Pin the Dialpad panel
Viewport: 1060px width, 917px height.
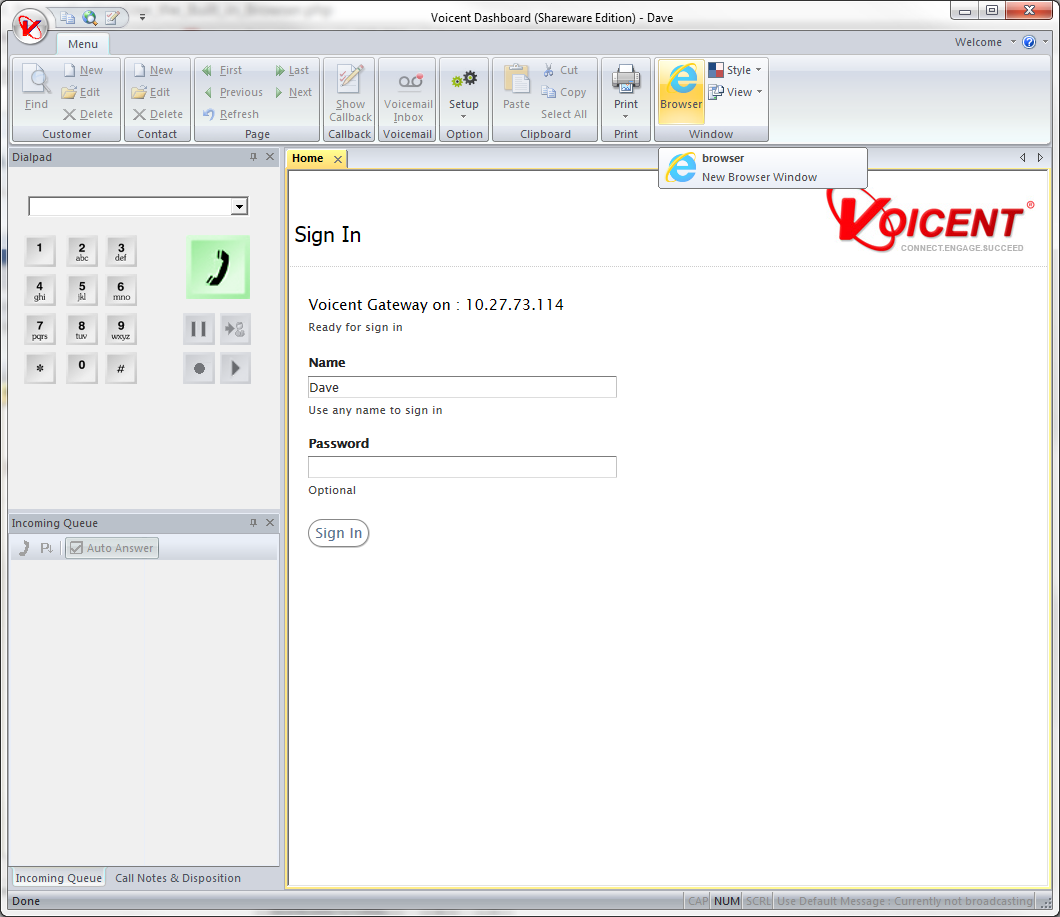pyautogui.click(x=253, y=157)
